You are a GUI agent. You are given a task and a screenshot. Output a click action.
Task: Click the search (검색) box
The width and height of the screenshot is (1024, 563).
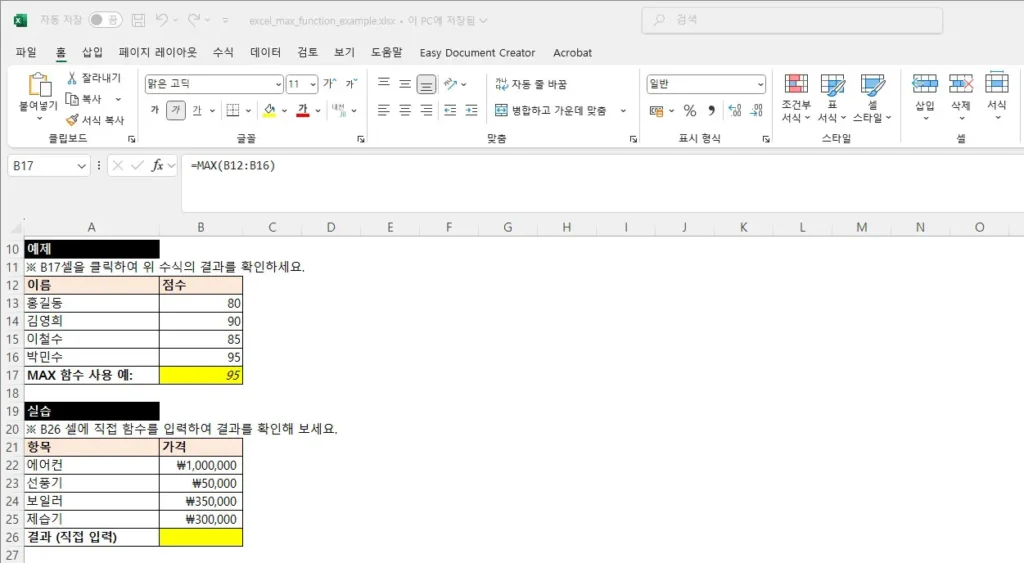point(792,20)
